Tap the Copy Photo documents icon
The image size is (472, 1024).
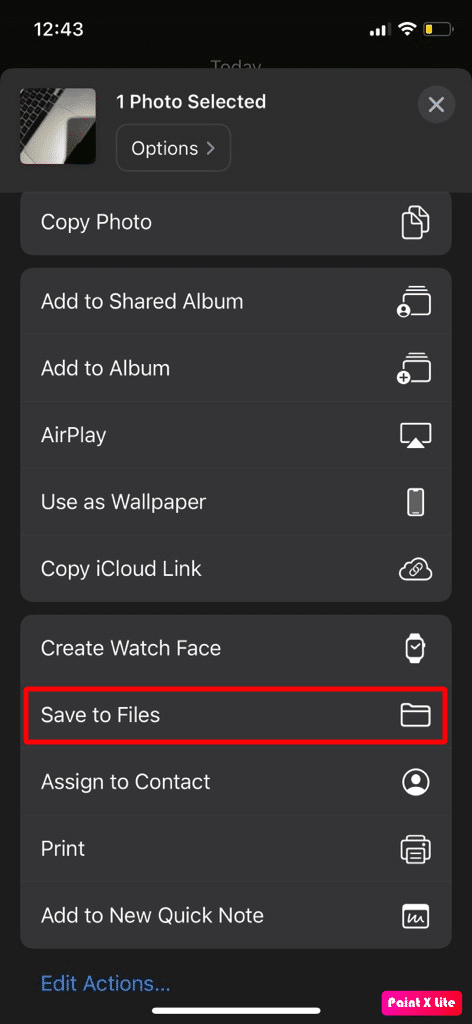[415, 222]
